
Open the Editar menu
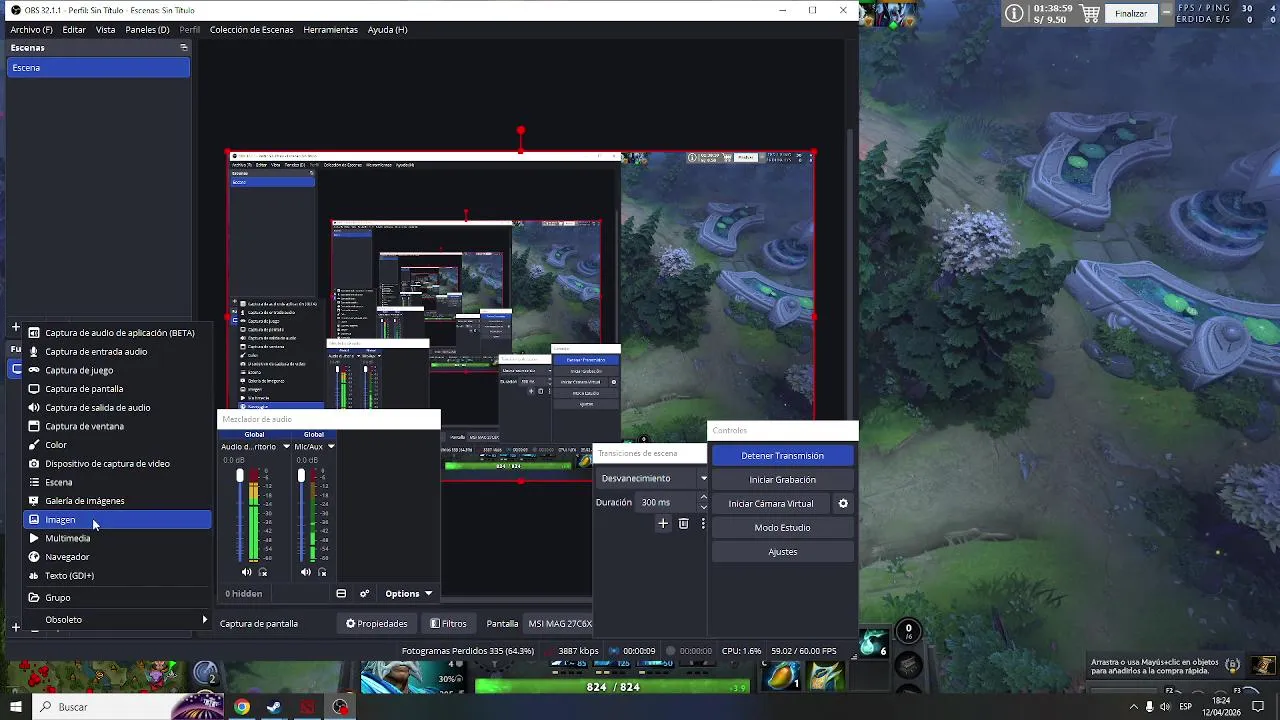(x=74, y=30)
